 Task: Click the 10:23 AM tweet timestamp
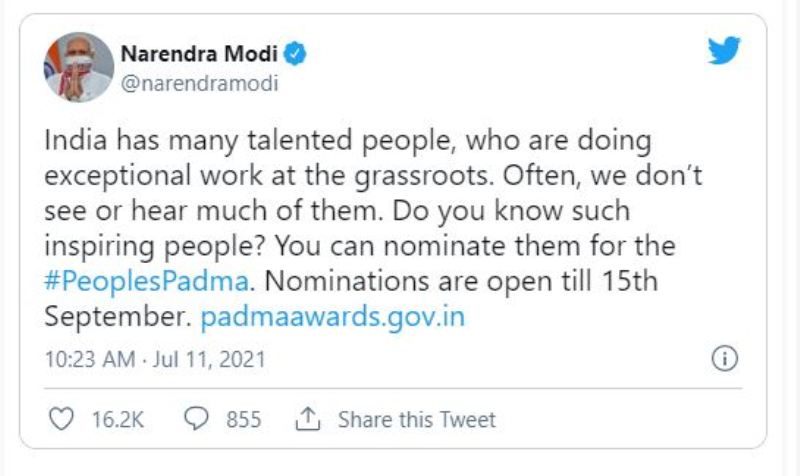(87, 359)
